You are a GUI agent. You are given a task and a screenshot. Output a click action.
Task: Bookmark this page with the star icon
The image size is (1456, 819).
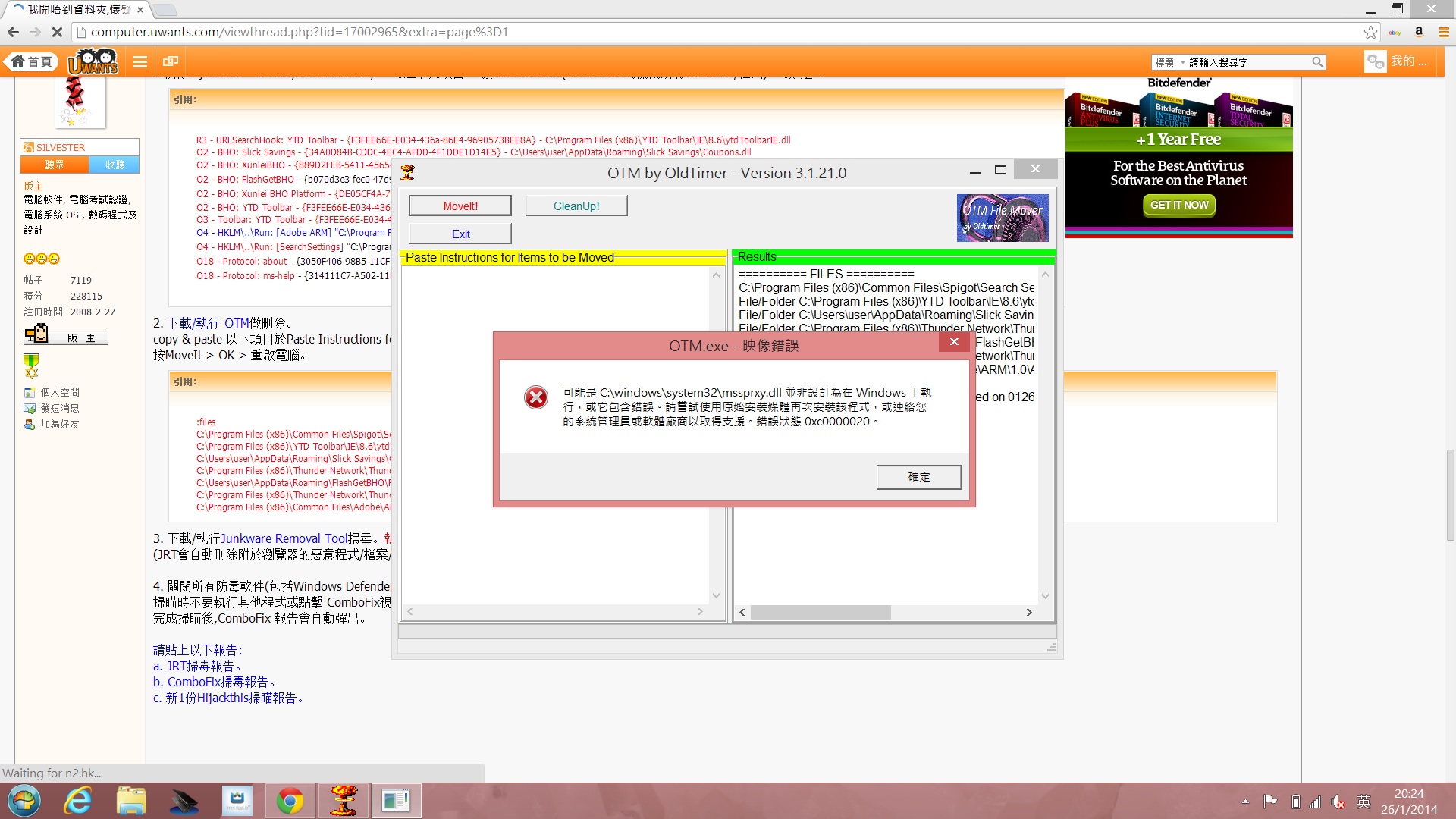(1370, 32)
